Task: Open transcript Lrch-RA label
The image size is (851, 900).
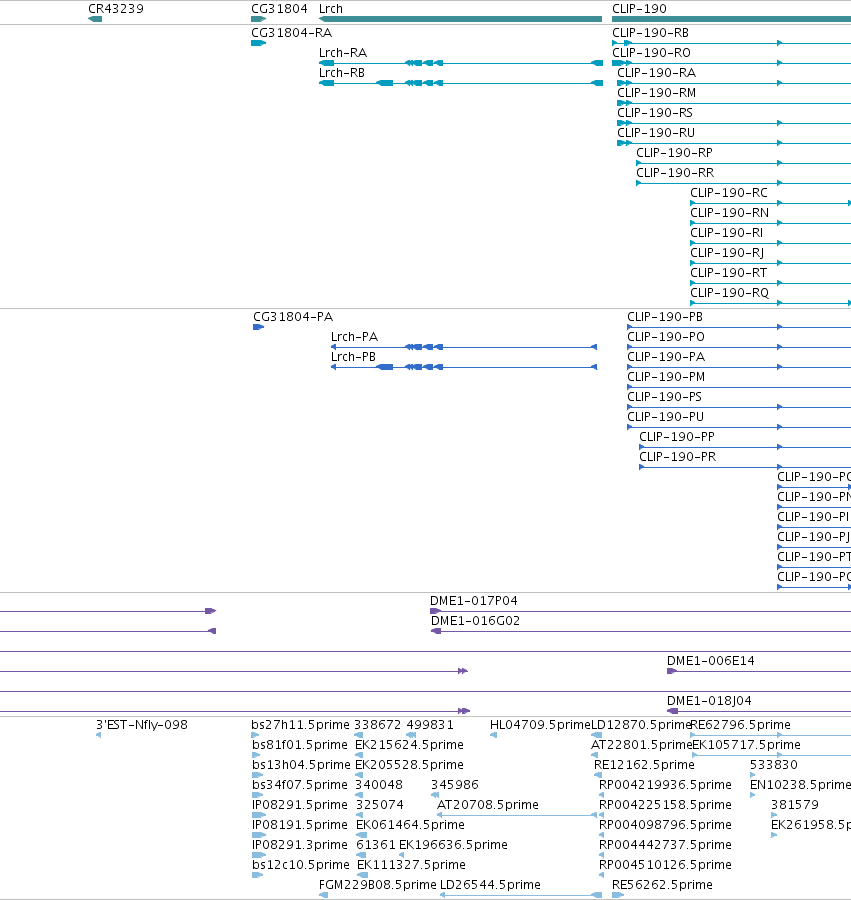Action: [x=343, y=53]
